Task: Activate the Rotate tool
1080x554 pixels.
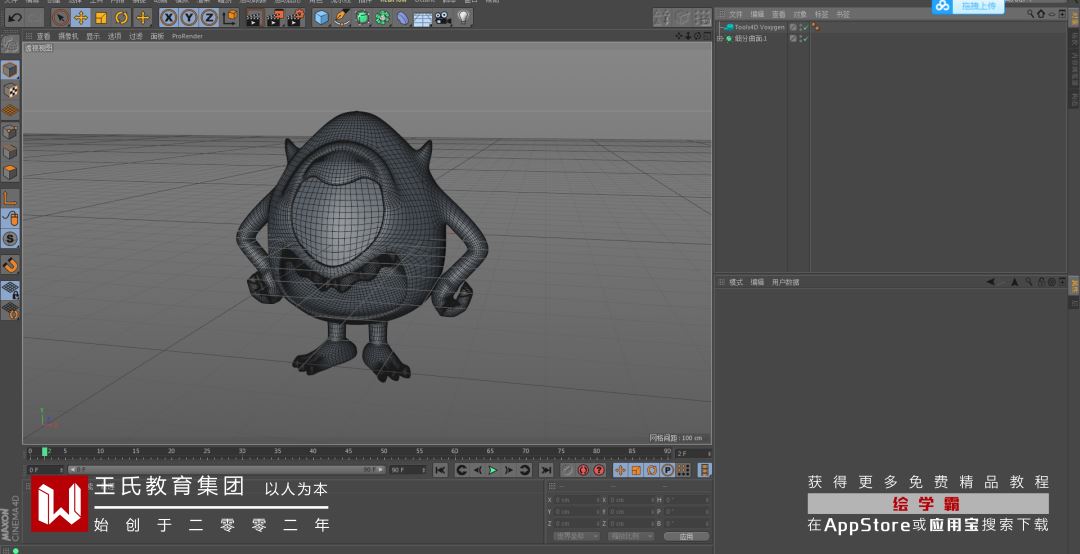Action: [122, 18]
